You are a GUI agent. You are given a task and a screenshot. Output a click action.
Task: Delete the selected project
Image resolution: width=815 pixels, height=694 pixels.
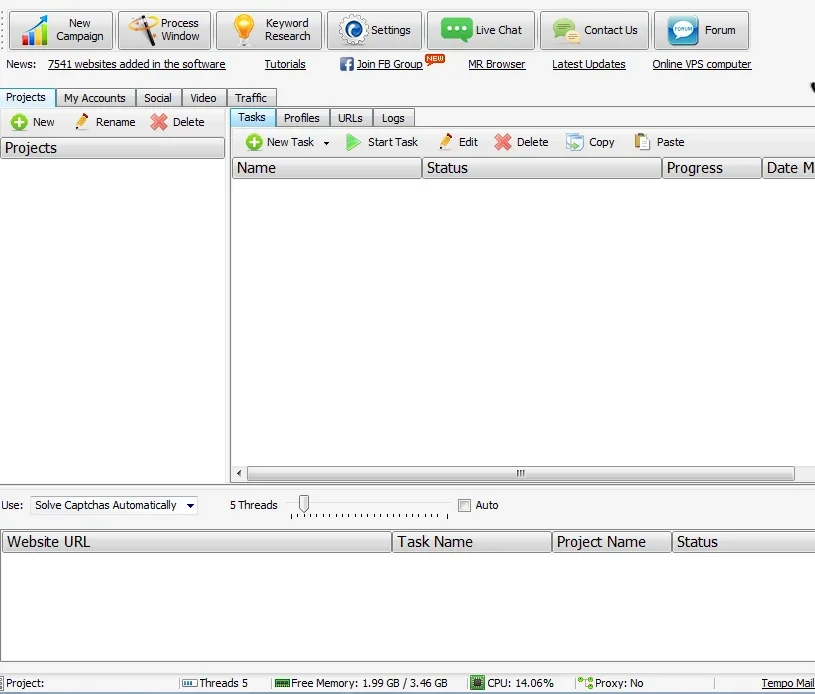pyautogui.click(x=178, y=122)
